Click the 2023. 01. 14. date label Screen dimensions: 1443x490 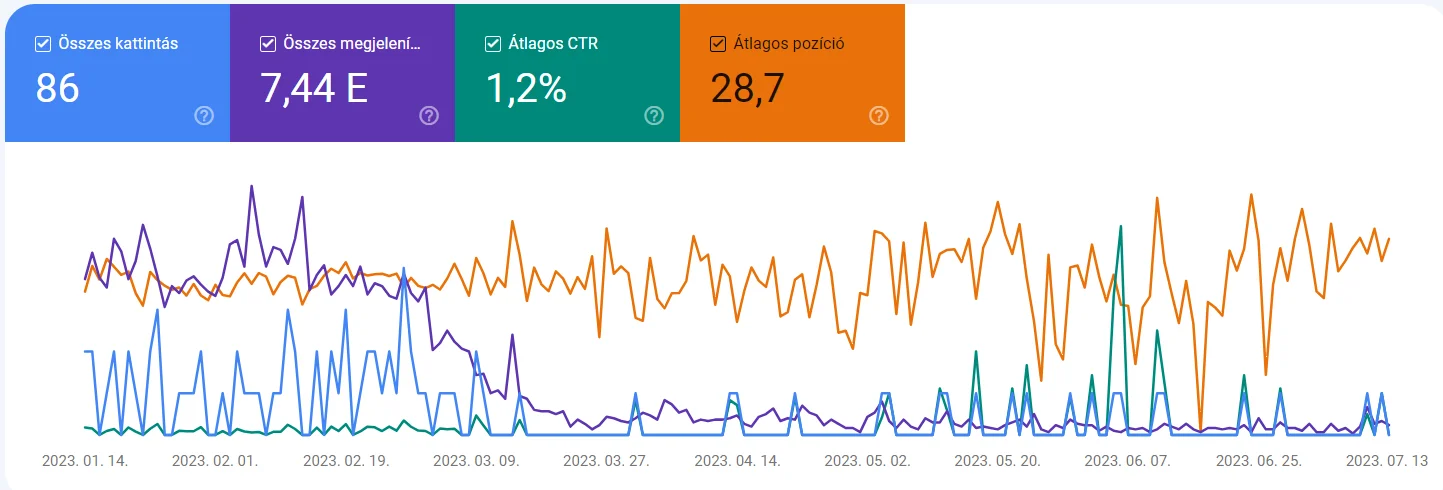(85, 461)
